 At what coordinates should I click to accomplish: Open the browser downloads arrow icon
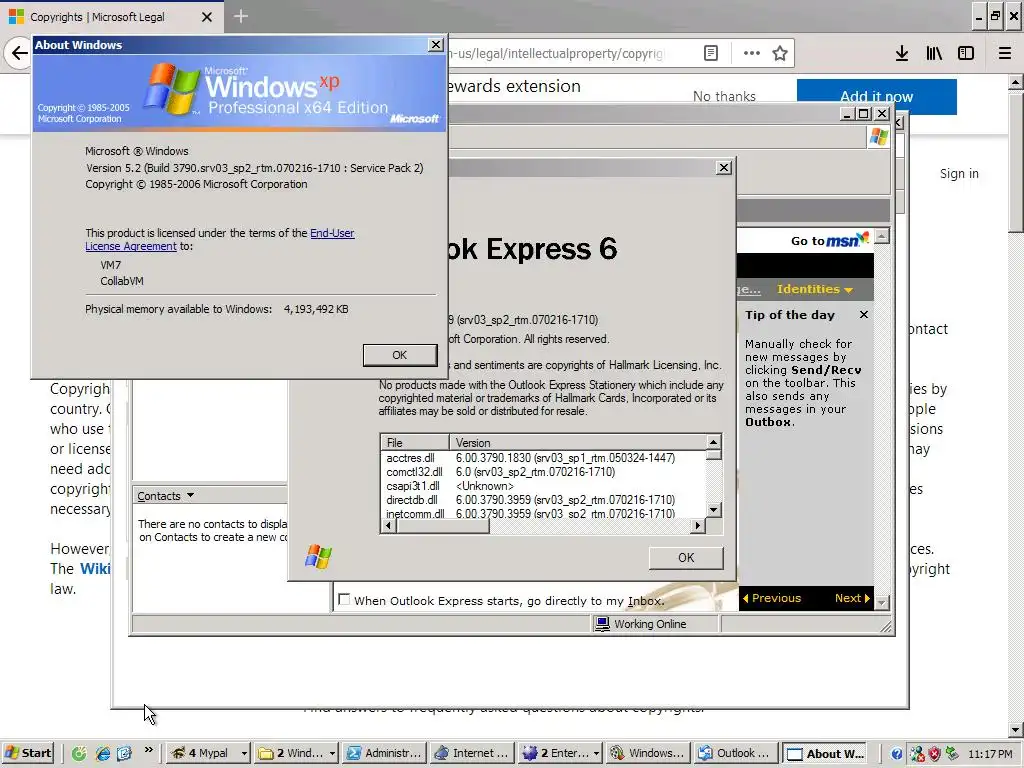902,54
